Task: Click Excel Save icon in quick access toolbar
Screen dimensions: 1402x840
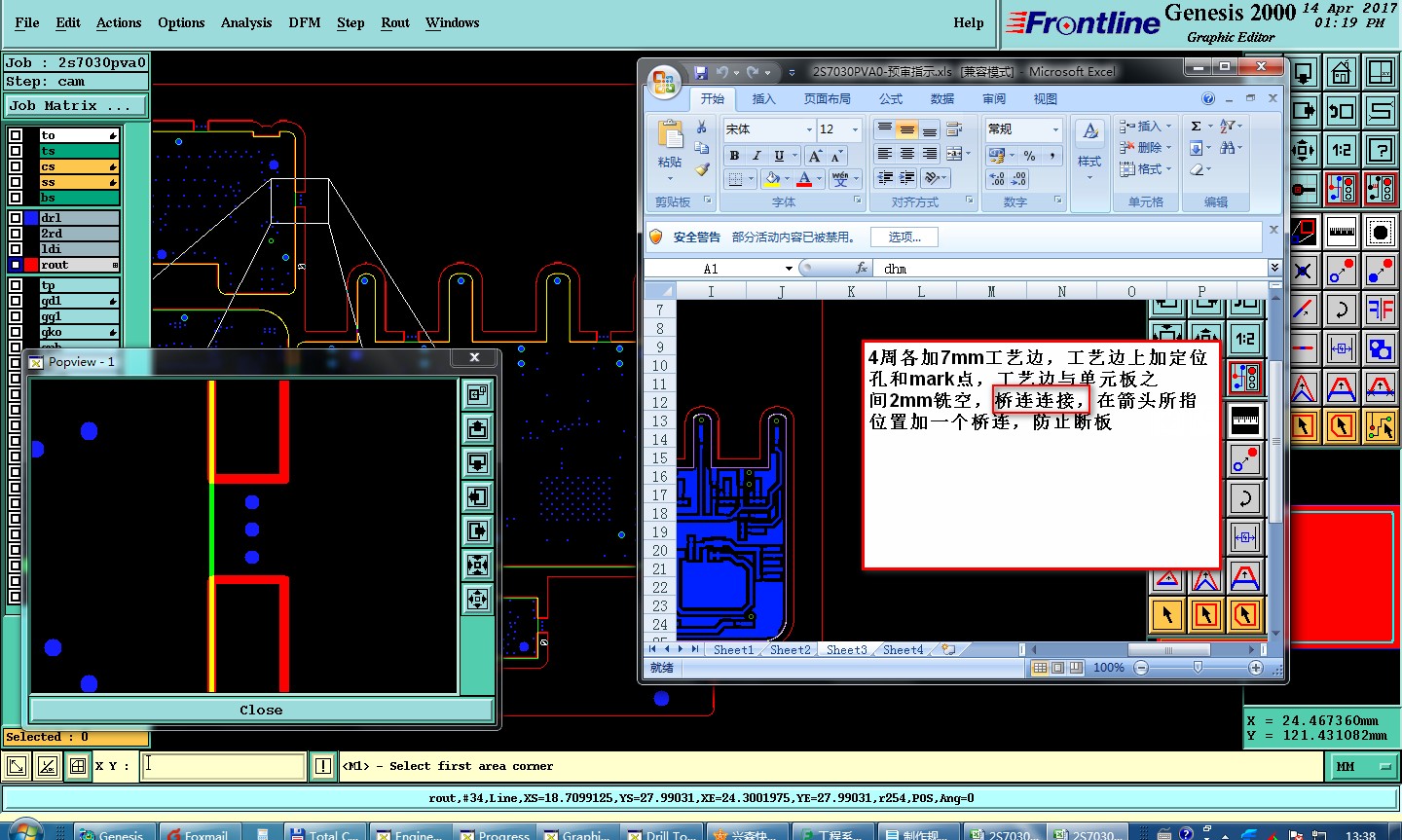Action: point(700,72)
